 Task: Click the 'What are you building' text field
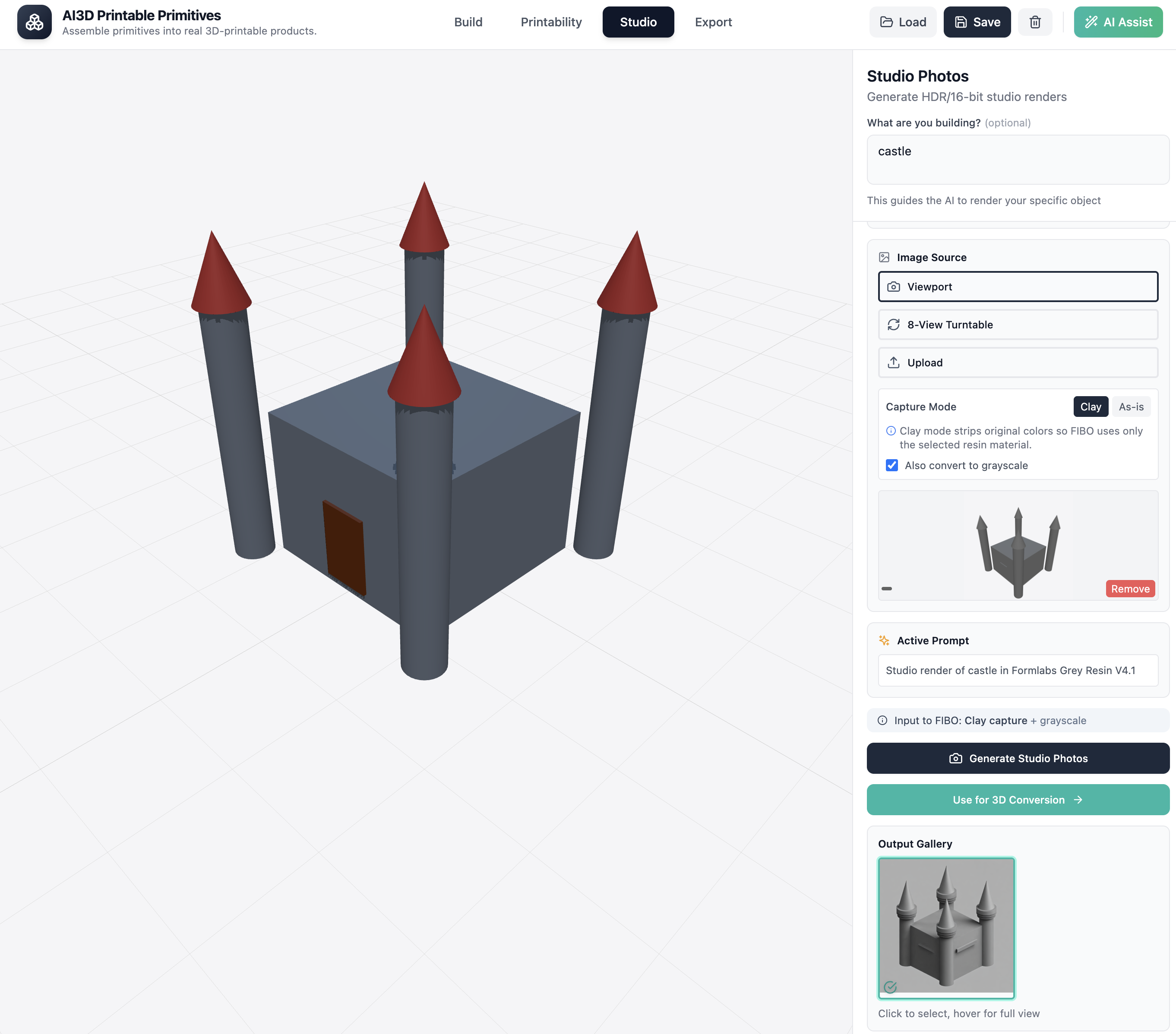pos(1017,159)
